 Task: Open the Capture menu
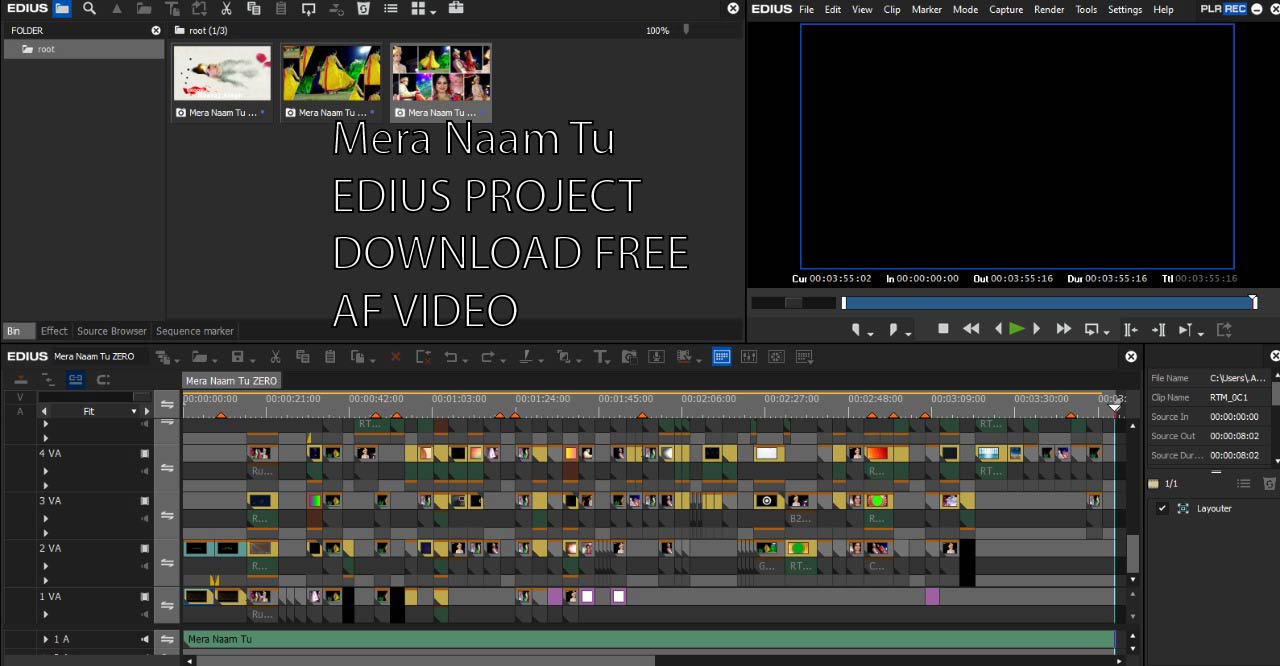click(x=1006, y=9)
